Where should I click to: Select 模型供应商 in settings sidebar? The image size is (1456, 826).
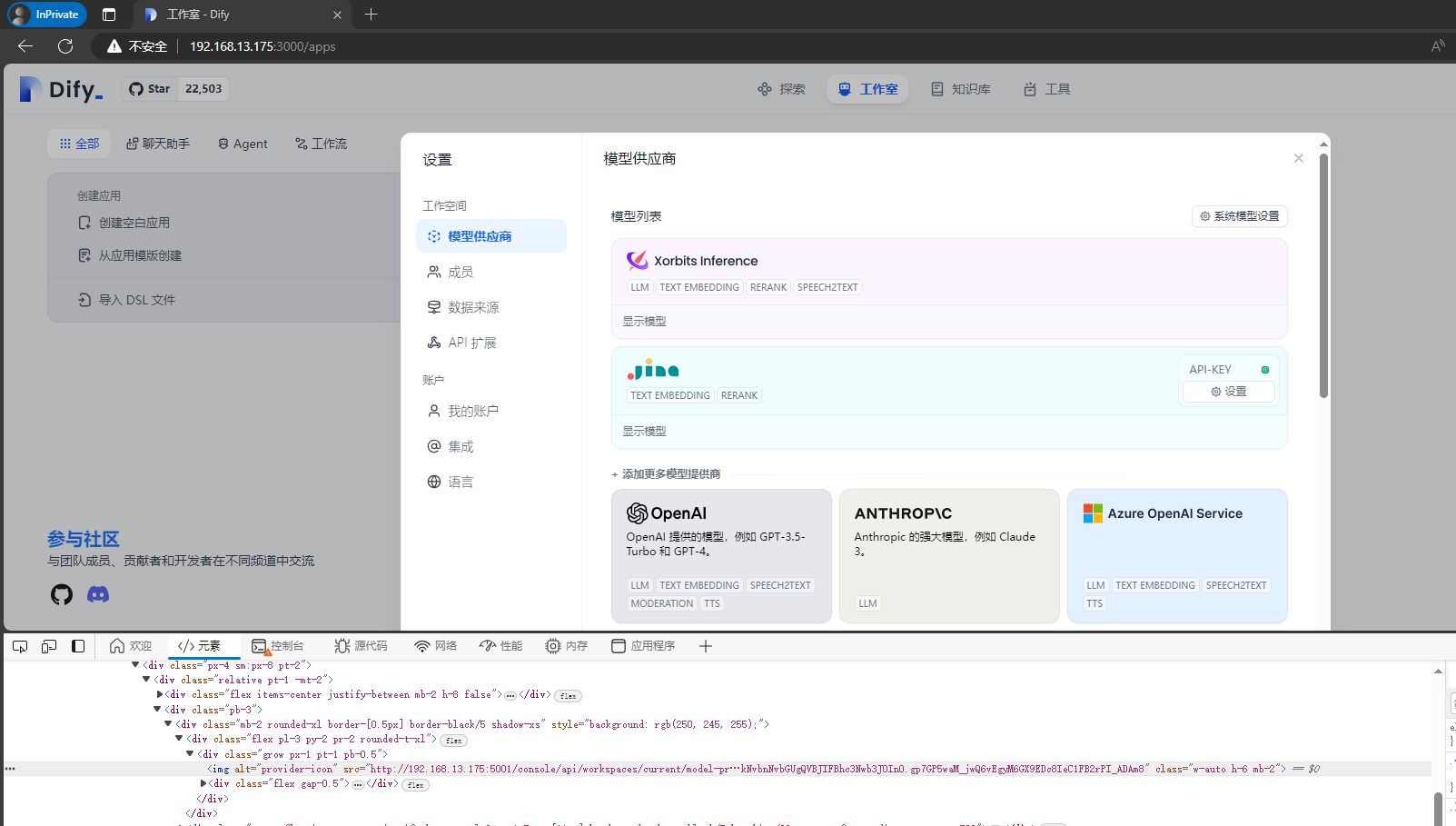pos(491,236)
